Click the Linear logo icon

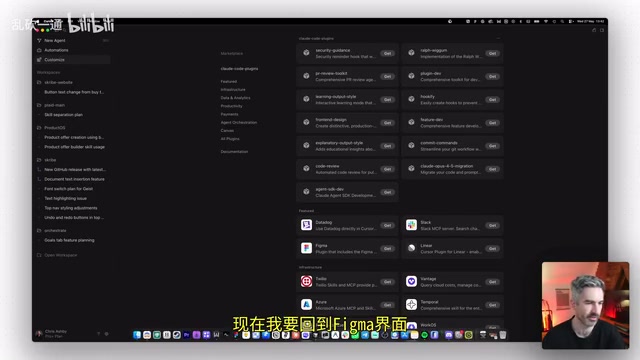pos(411,248)
